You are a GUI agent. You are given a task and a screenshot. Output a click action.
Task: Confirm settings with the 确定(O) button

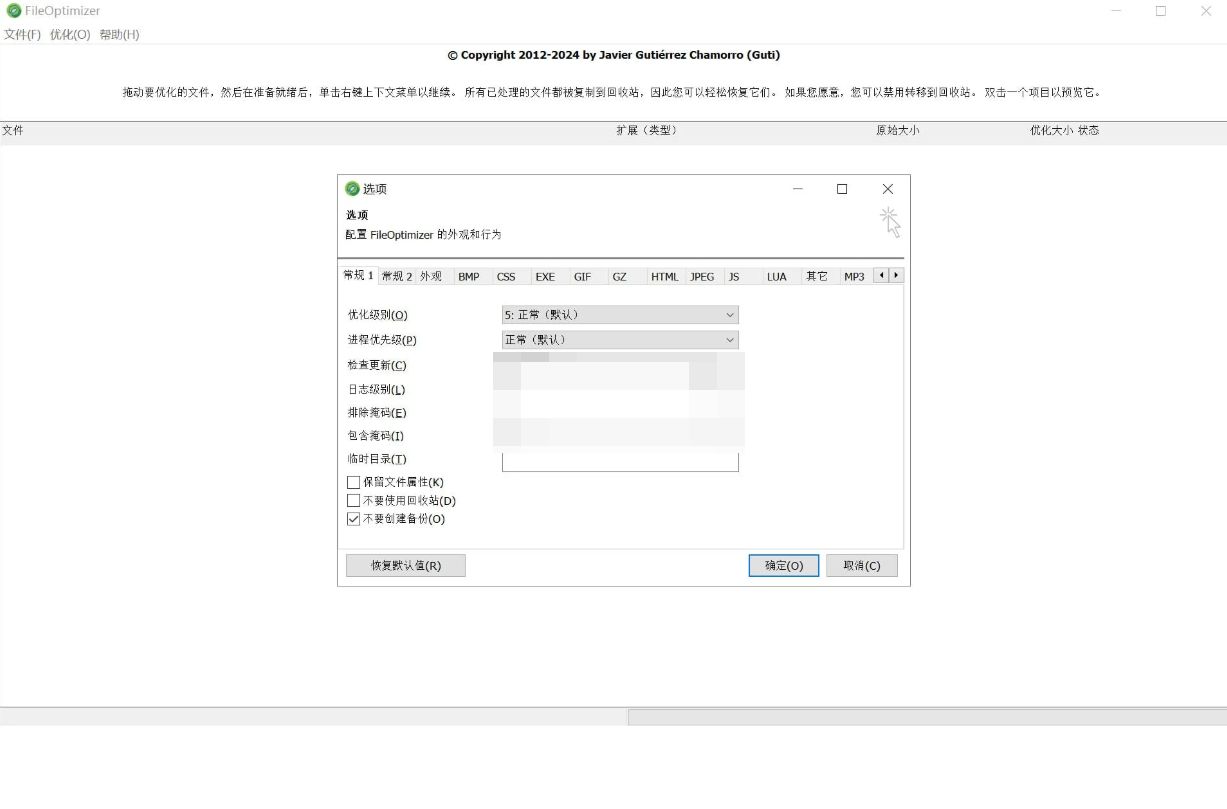tap(783, 565)
